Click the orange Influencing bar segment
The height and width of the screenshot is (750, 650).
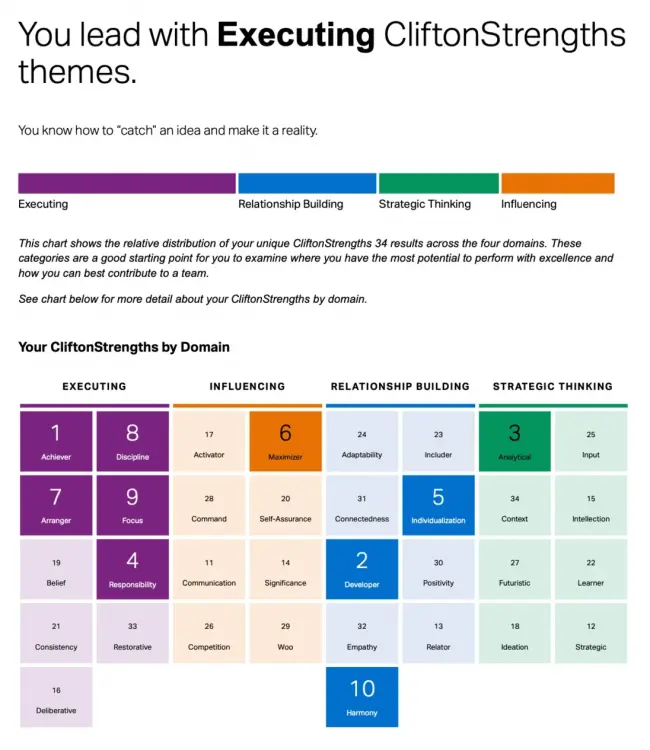(558, 183)
